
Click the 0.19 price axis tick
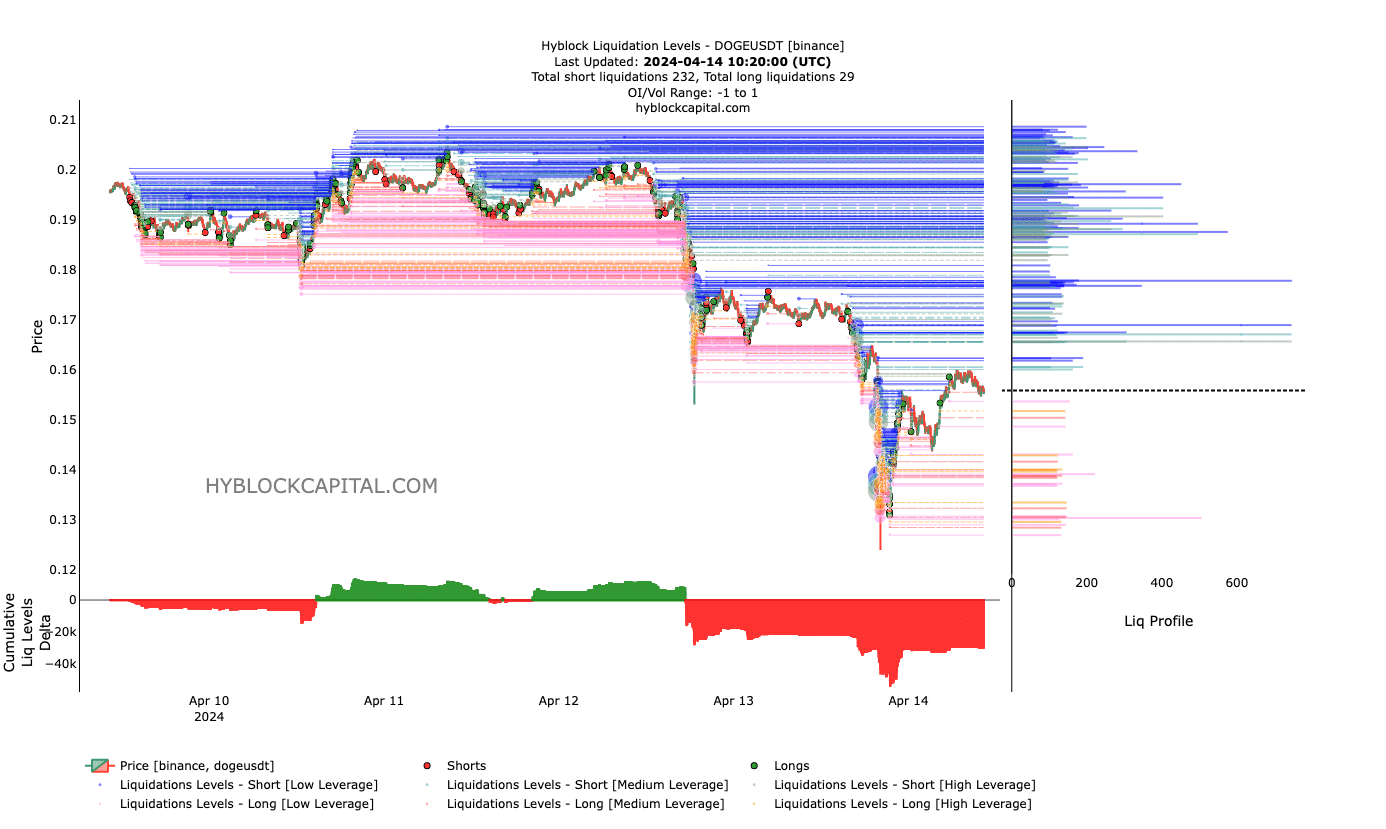(x=63, y=220)
